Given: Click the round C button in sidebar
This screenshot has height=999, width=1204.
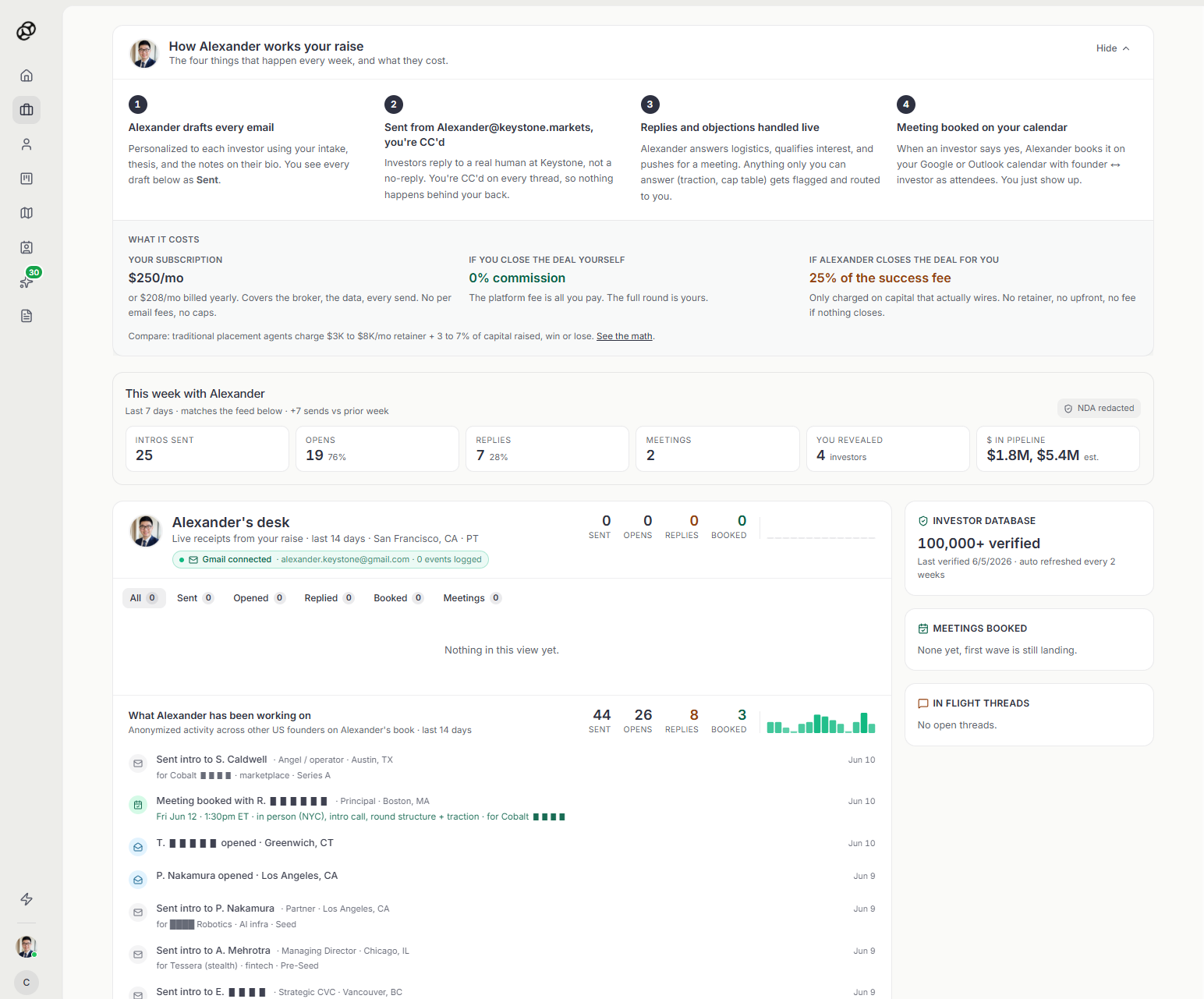Looking at the screenshot, I should point(27,983).
